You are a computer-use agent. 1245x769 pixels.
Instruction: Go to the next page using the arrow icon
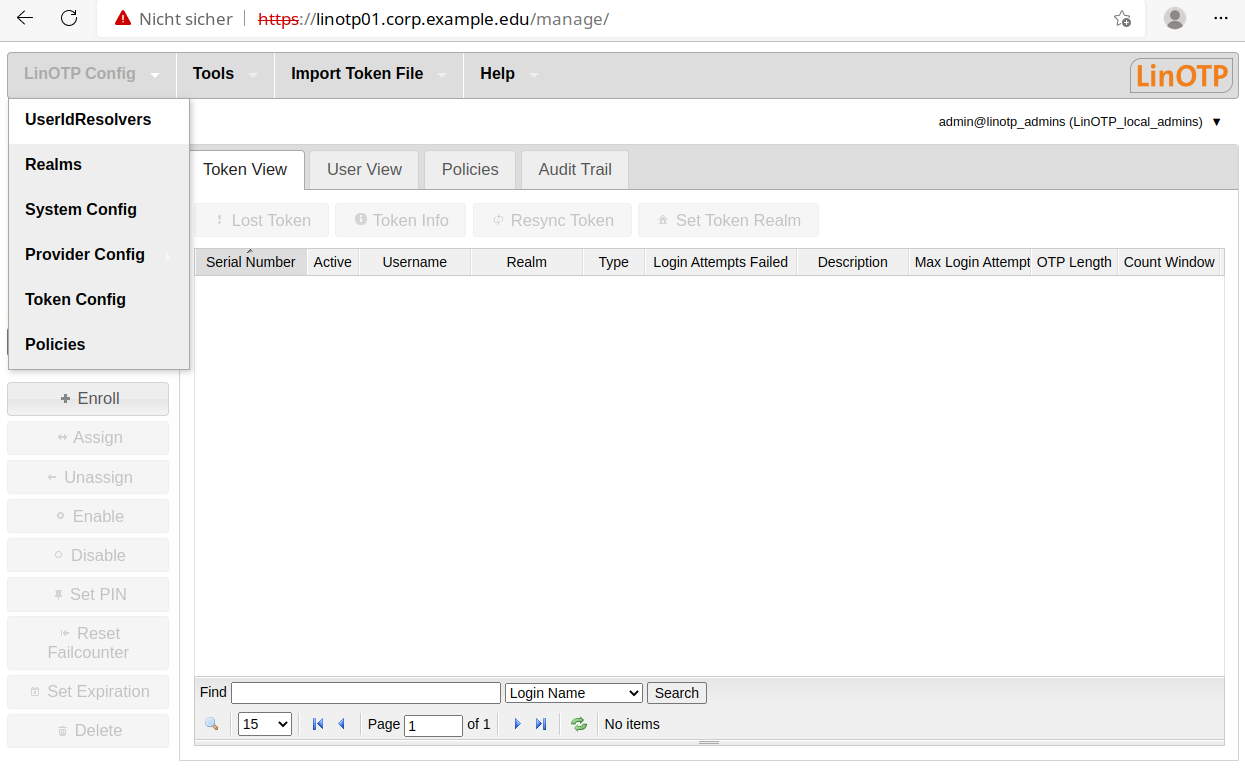point(517,724)
